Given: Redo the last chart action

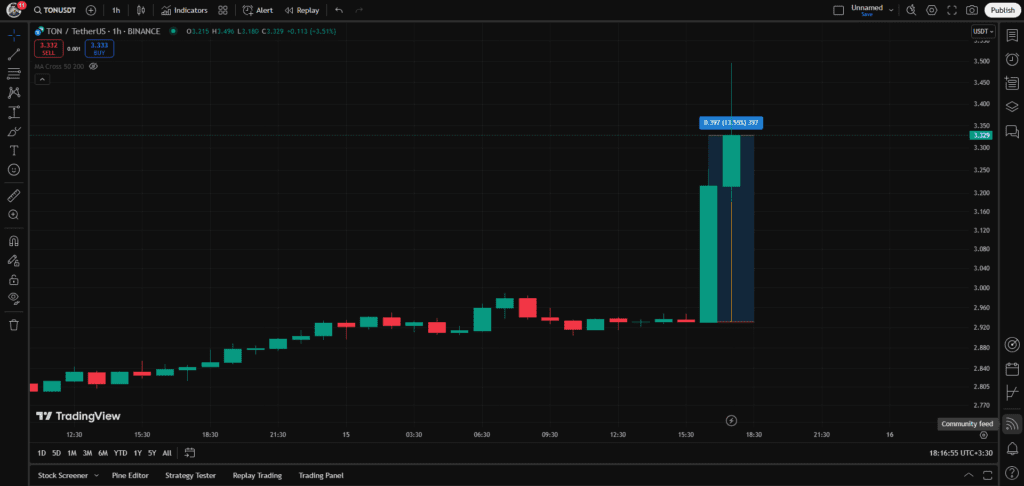Looking at the screenshot, I should coord(358,10).
